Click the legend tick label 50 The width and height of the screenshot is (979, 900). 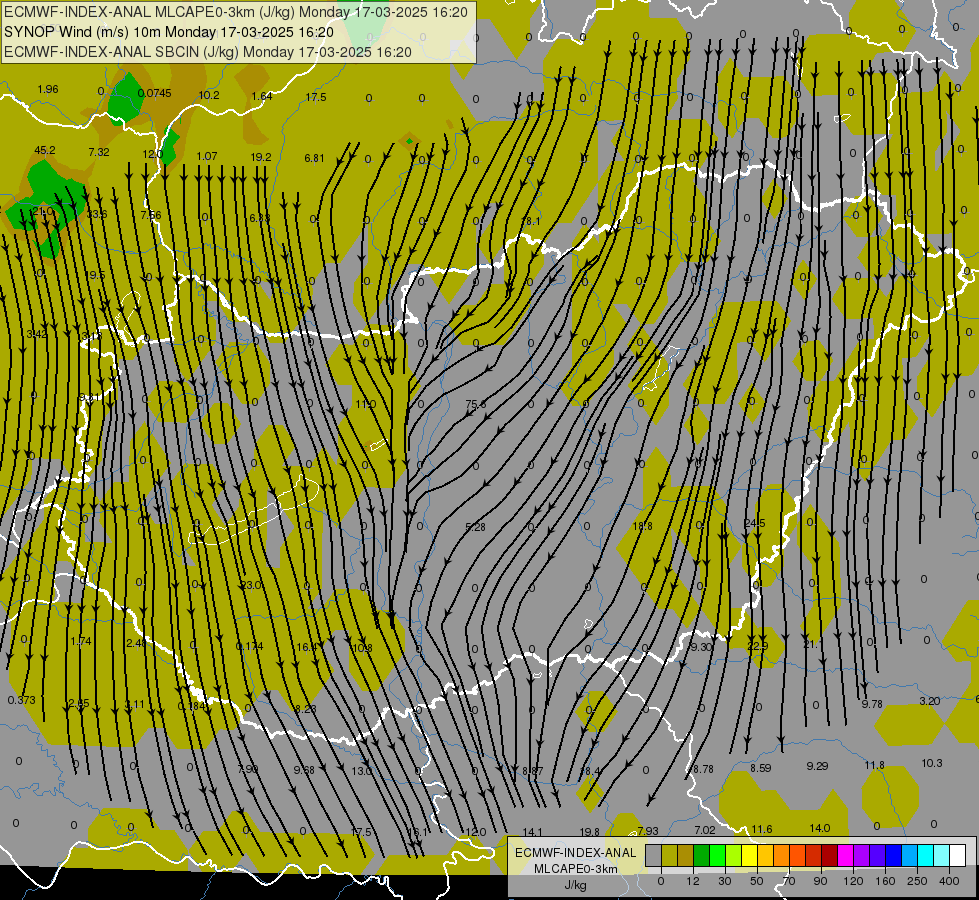click(756, 881)
